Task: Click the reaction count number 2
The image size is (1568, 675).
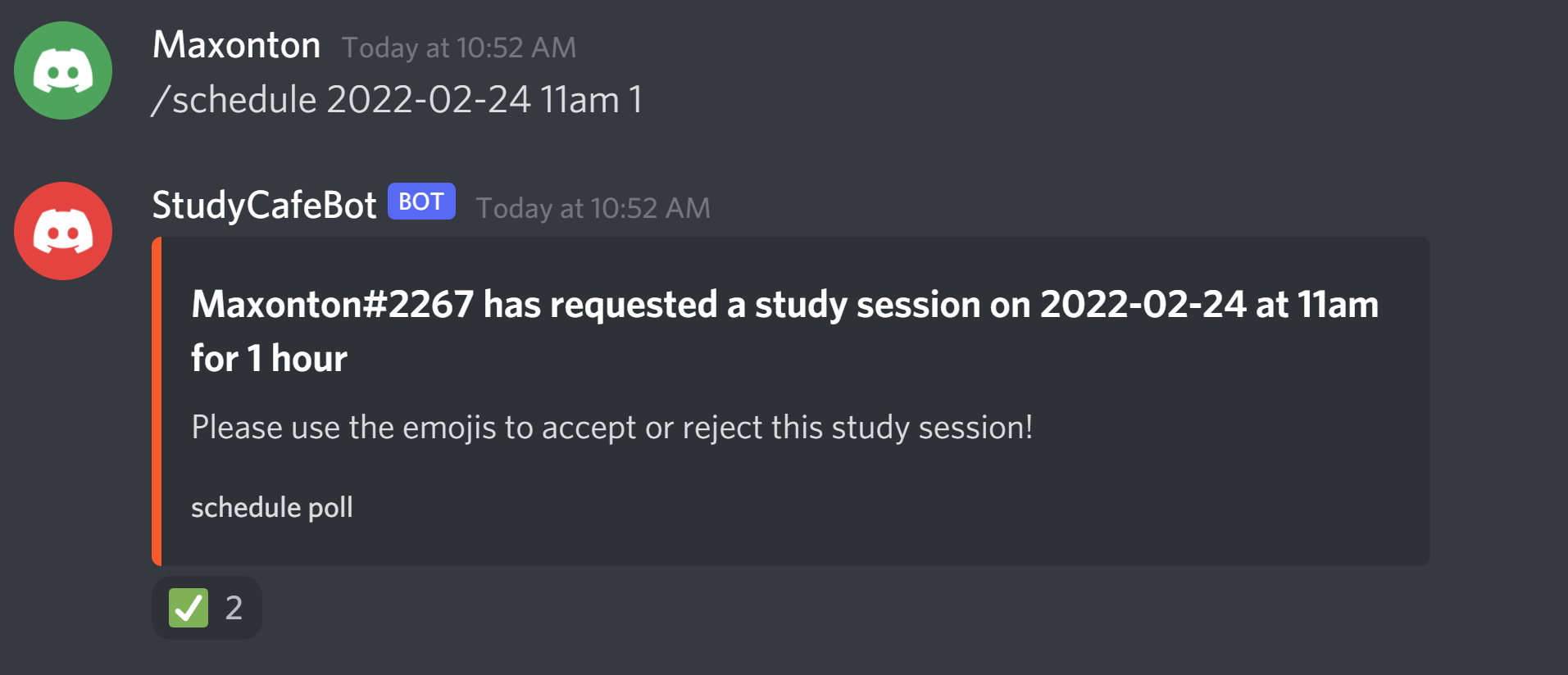Action: tap(234, 608)
